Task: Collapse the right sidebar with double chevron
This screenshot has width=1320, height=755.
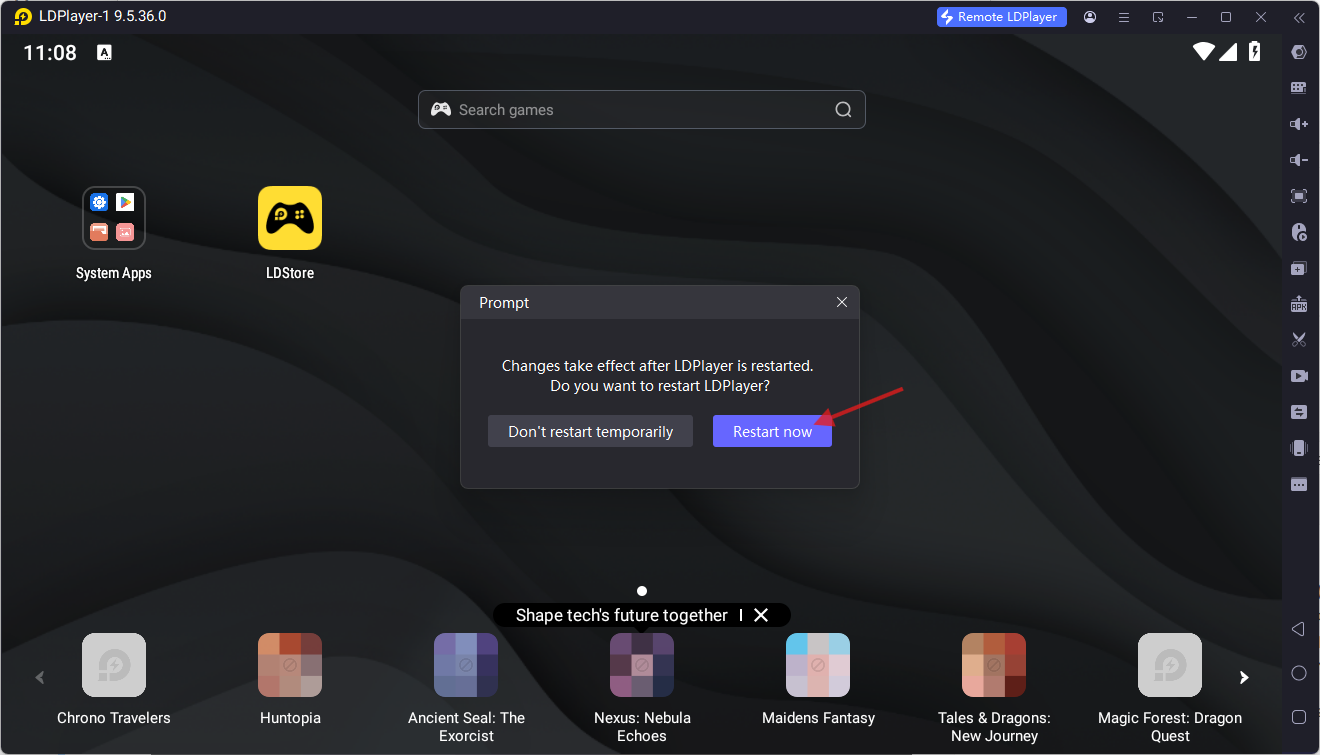Action: coord(1299,17)
